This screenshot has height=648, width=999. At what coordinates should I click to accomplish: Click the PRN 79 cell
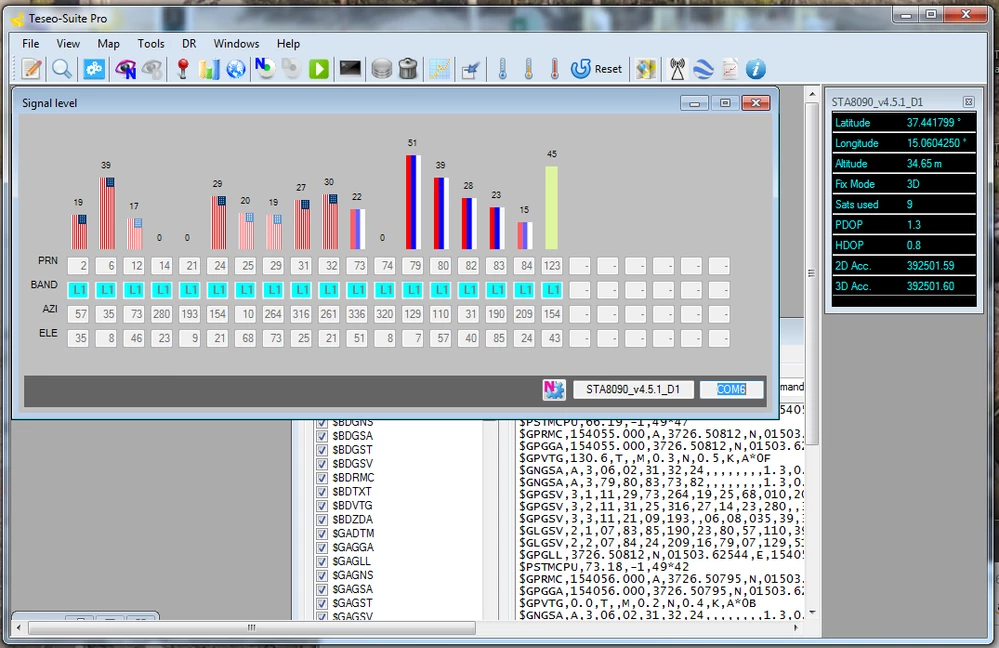(x=413, y=266)
